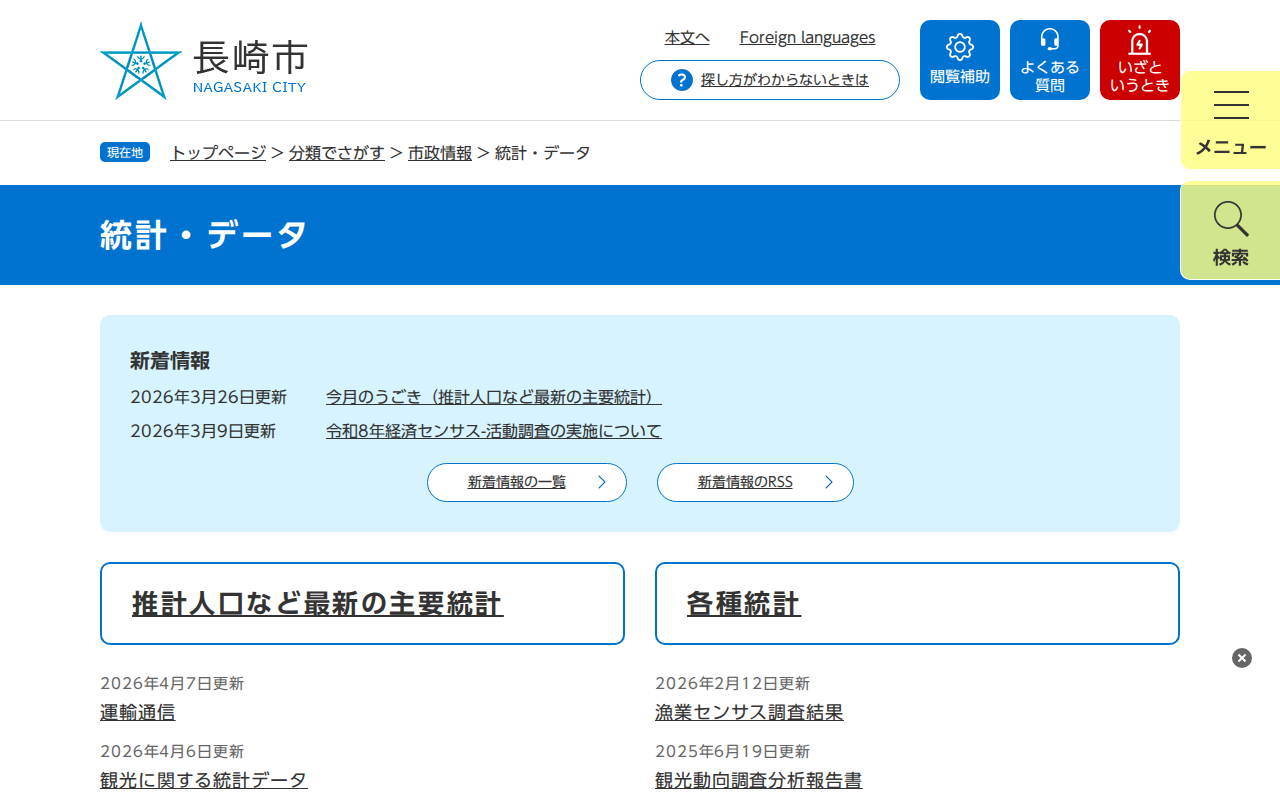The height and width of the screenshot is (800, 1280).
Task: Expand the 新着情報のRSS chevron arrow
Action: point(828,482)
